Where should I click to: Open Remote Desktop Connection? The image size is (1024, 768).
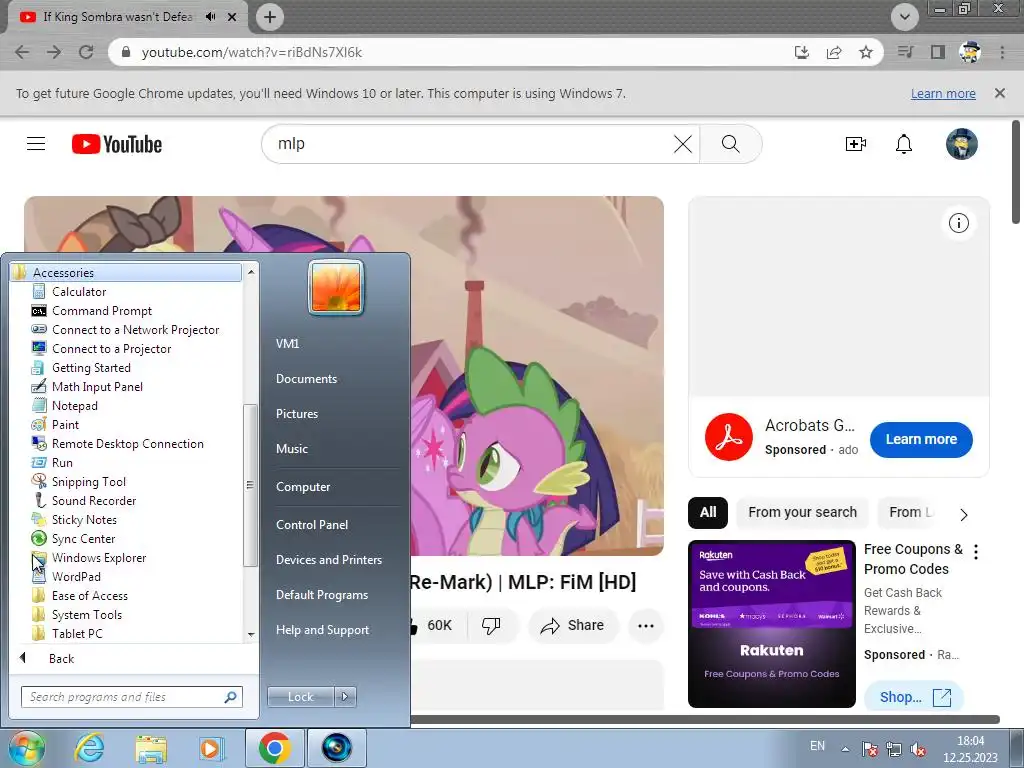(127, 443)
